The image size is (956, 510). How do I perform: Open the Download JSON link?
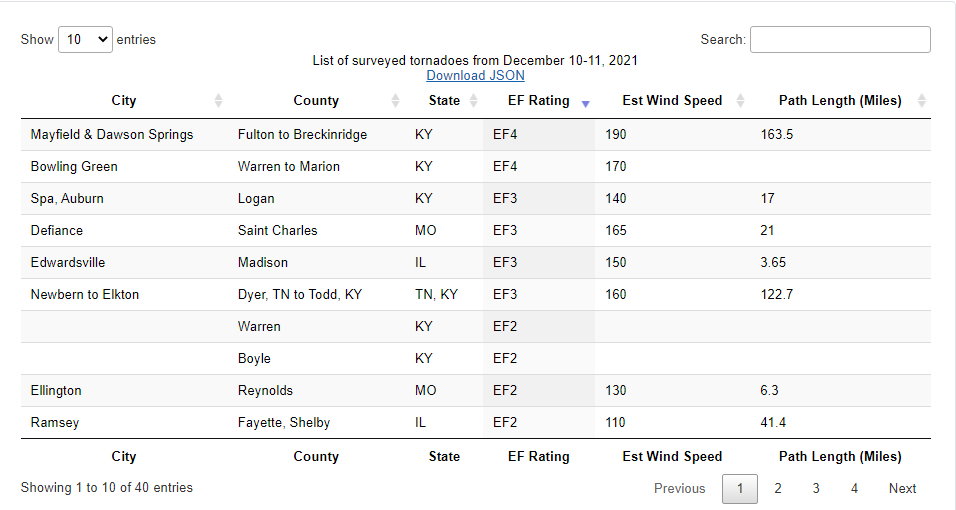tap(476, 76)
